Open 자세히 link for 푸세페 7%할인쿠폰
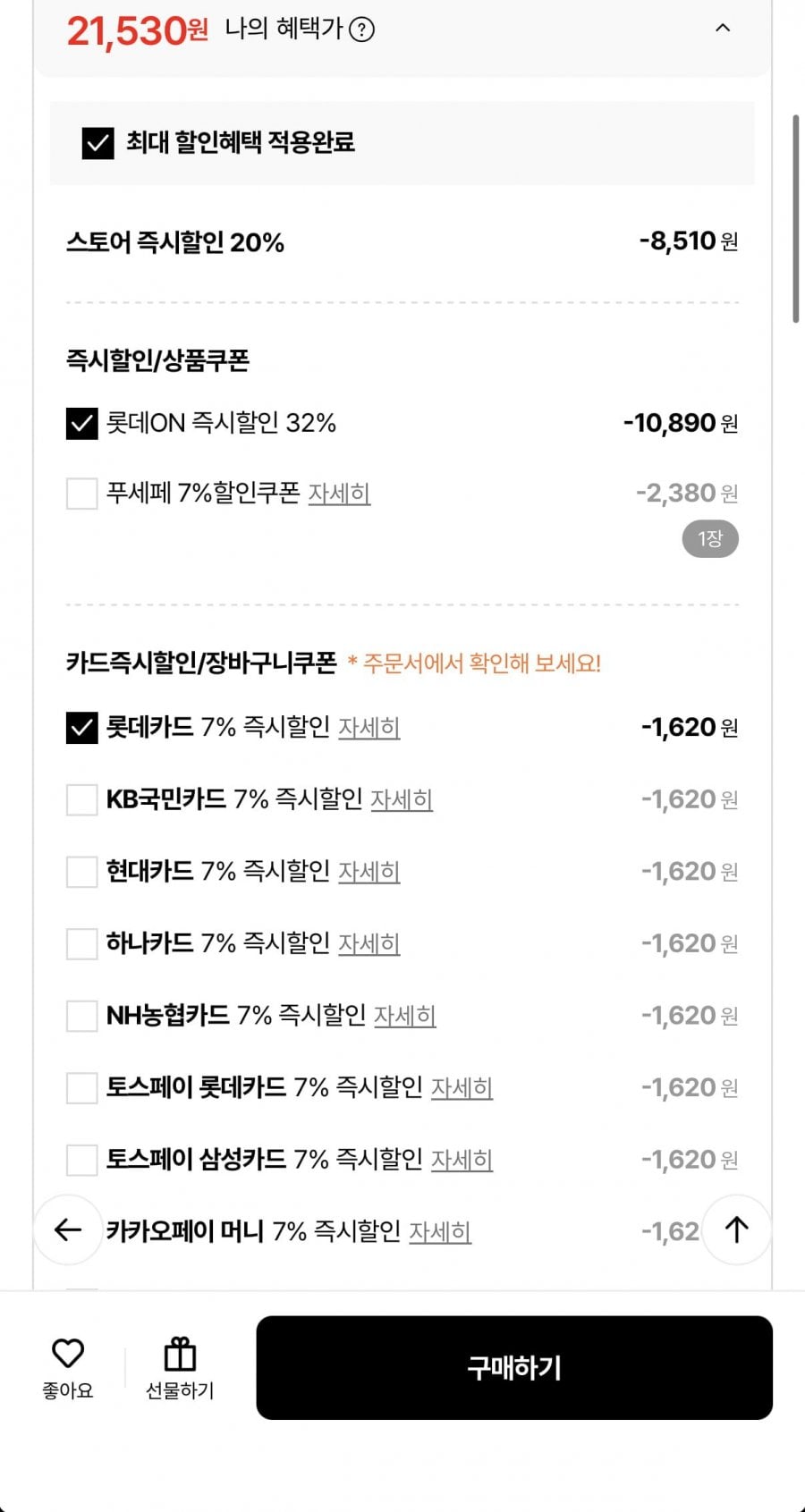Viewport: 805px width, 1512px height. point(339,494)
